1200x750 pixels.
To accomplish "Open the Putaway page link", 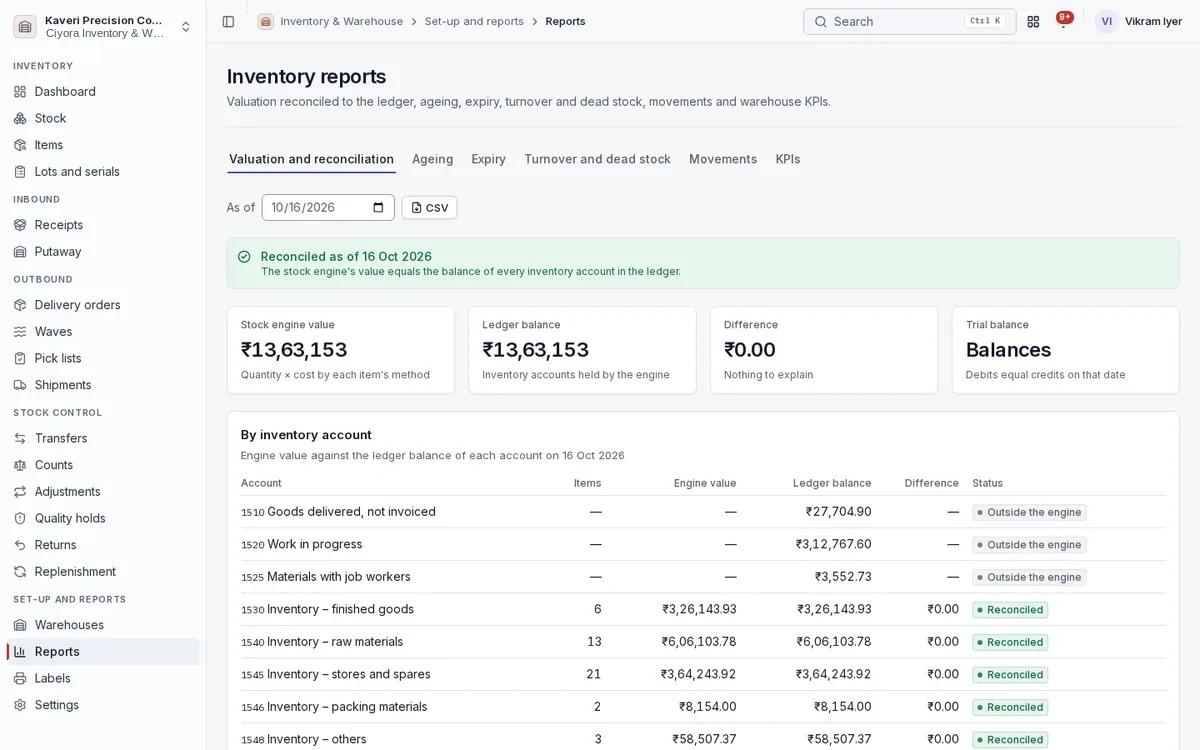I will (x=103, y=252).
